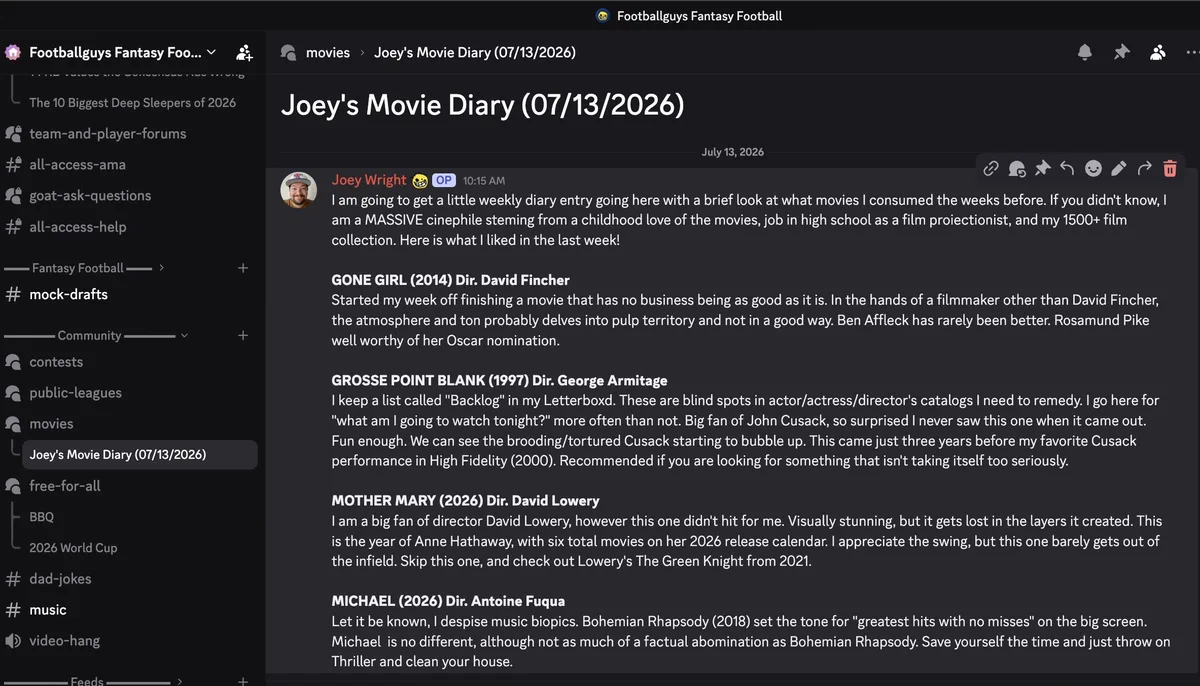The height and width of the screenshot is (686, 1200).
Task: Show pinned messages from header pin icon
Action: [1122, 52]
